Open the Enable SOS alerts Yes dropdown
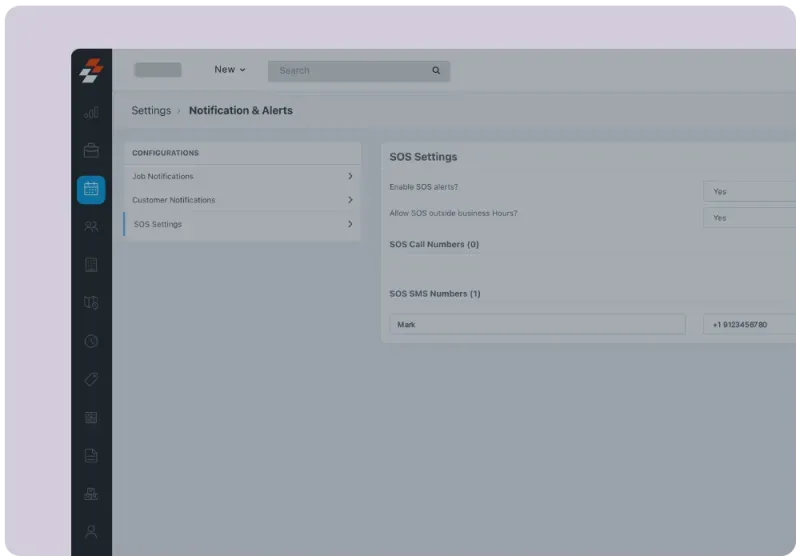Screen dimensions: 800x560 tap(749, 192)
